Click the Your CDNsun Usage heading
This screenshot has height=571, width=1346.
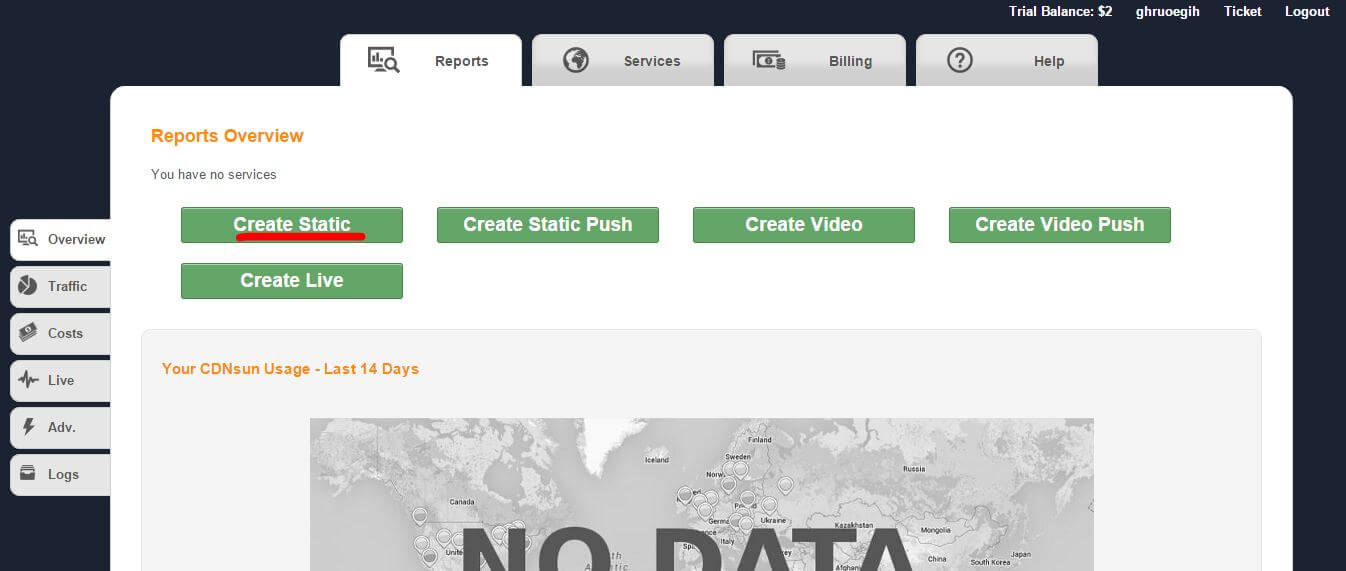pyautogui.click(x=290, y=369)
